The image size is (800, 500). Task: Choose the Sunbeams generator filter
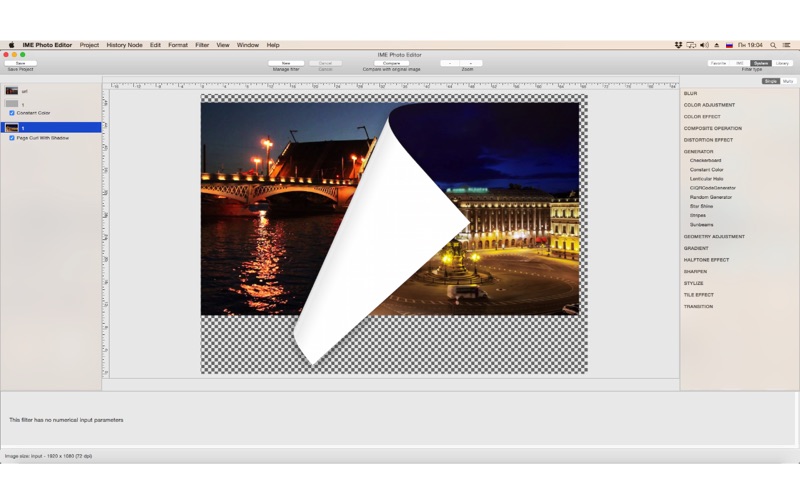click(x=702, y=224)
